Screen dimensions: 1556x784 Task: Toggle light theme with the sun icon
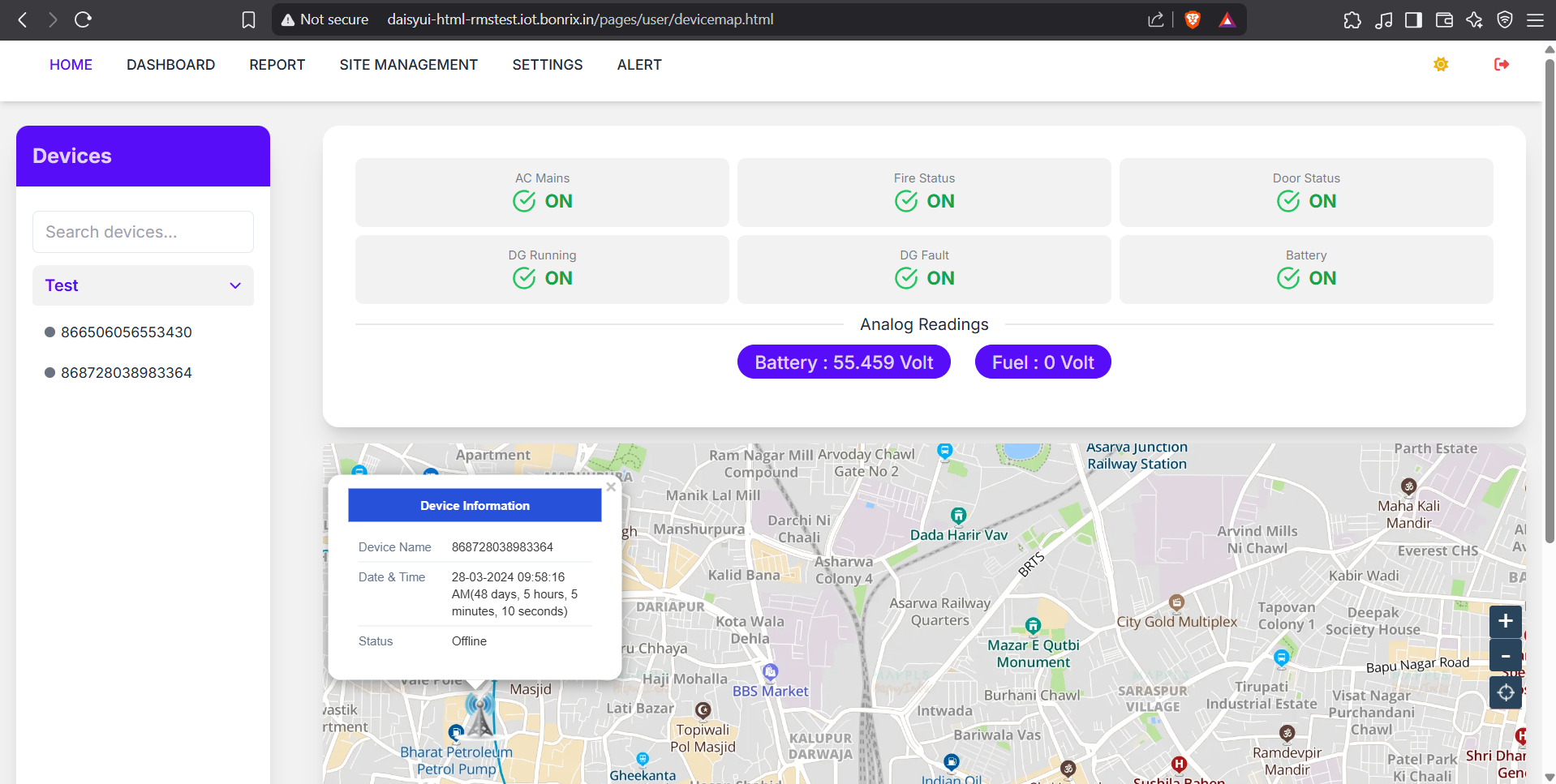pos(1441,64)
